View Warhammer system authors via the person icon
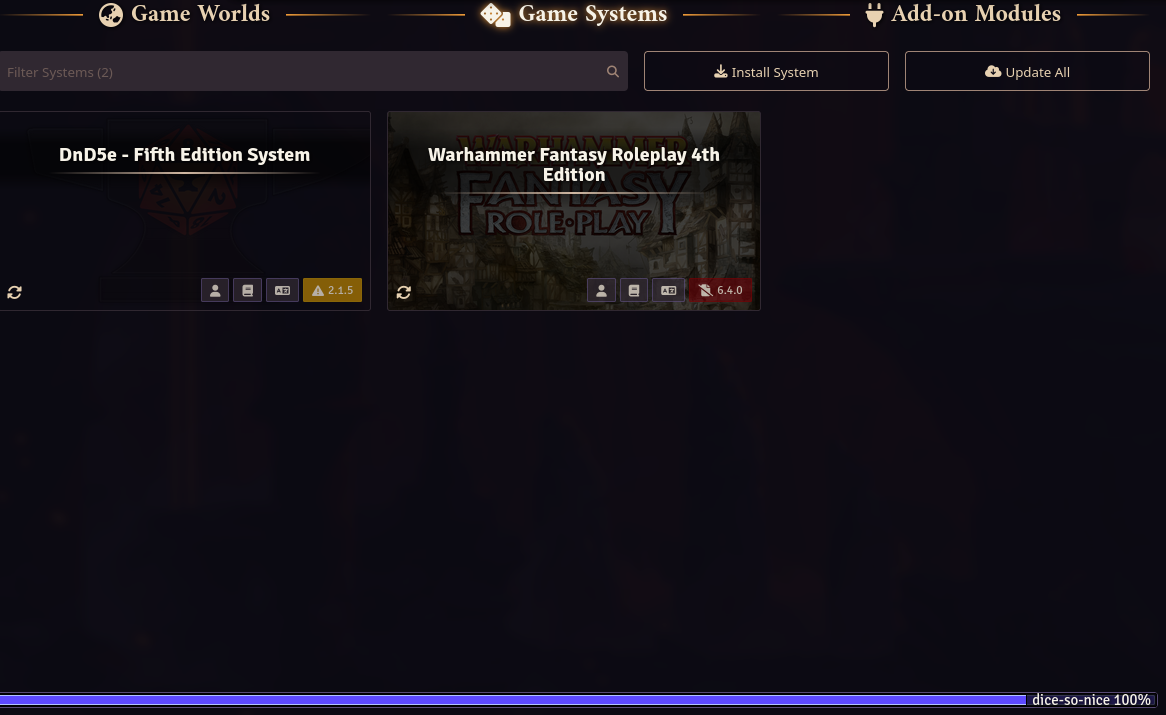1166x715 pixels. tap(601, 290)
